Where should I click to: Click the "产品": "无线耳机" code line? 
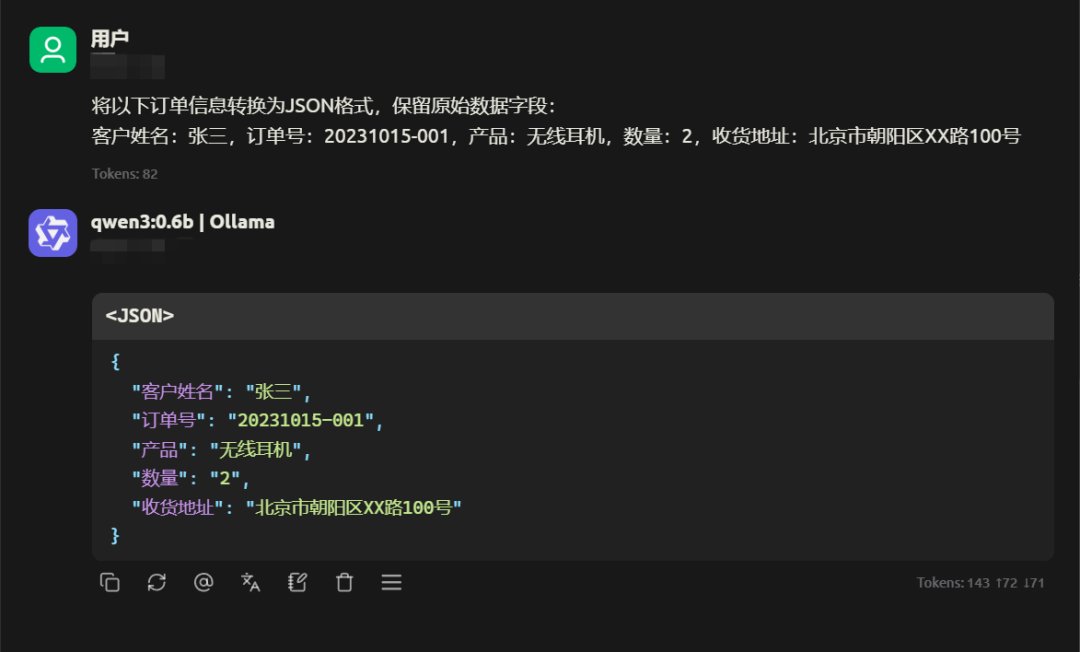click(221, 450)
